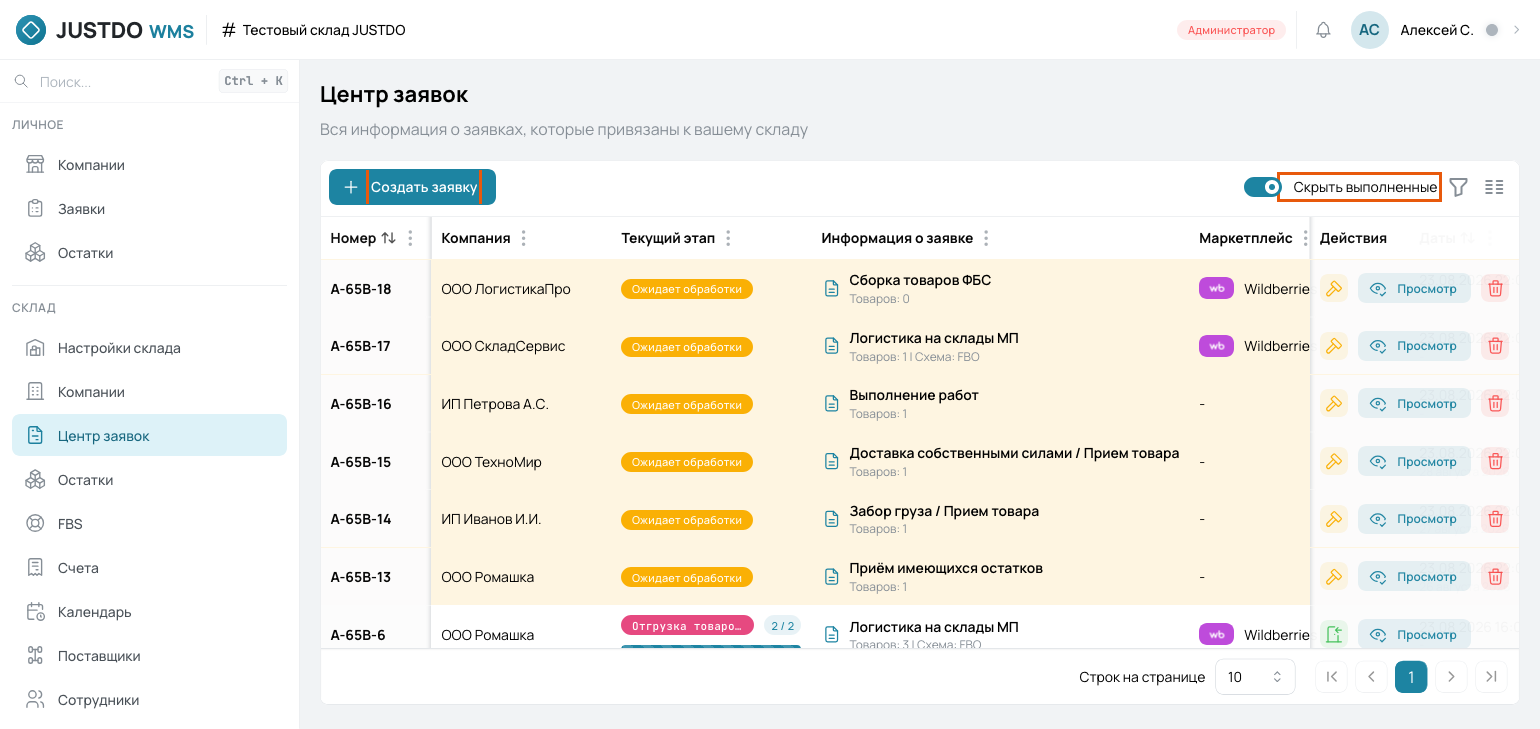The height and width of the screenshot is (729, 1540).
Task: Expand the user menu chevron beside Алексей С.
Action: tap(1516, 30)
